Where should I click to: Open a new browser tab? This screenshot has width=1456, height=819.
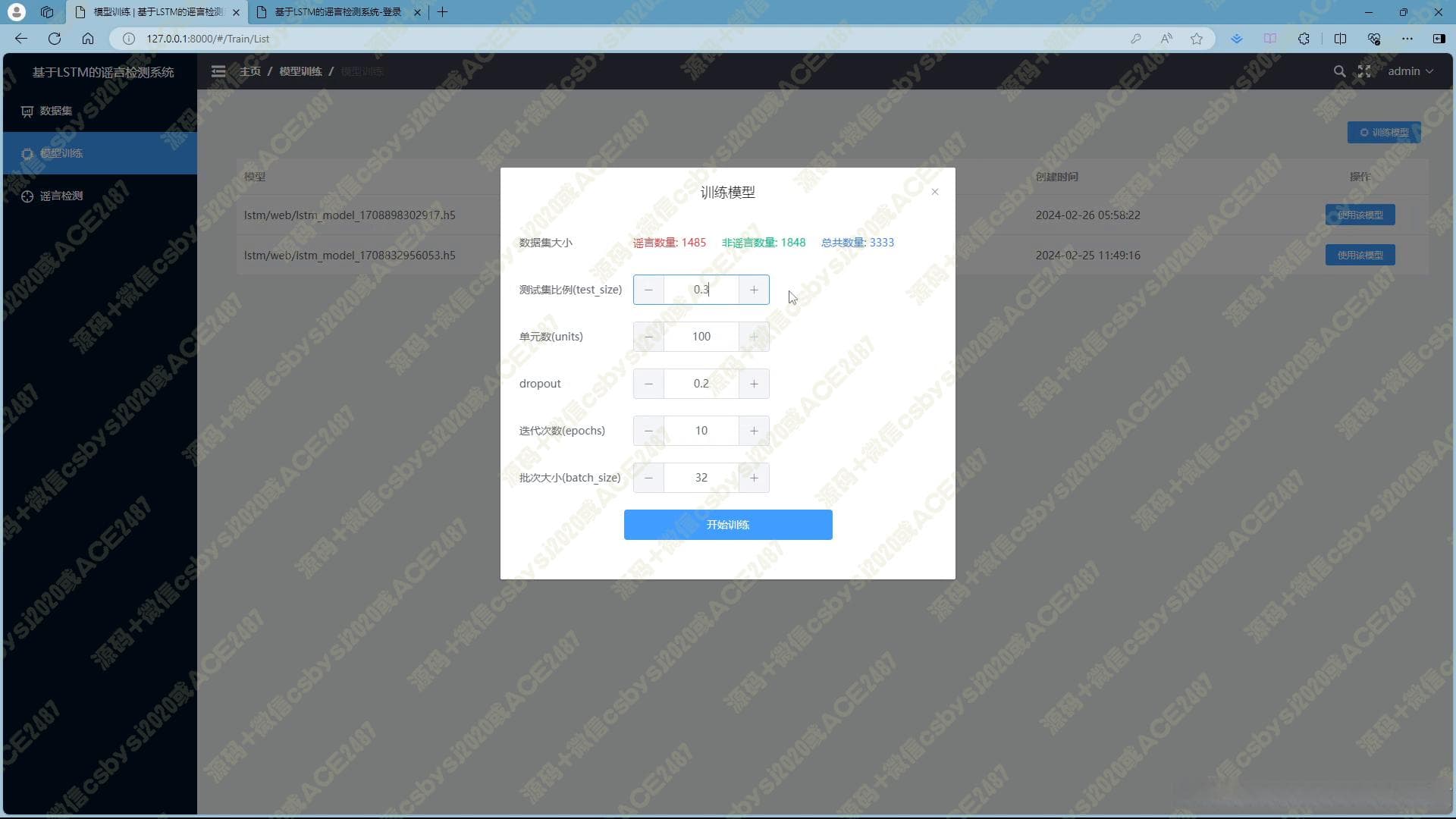(x=443, y=12)
